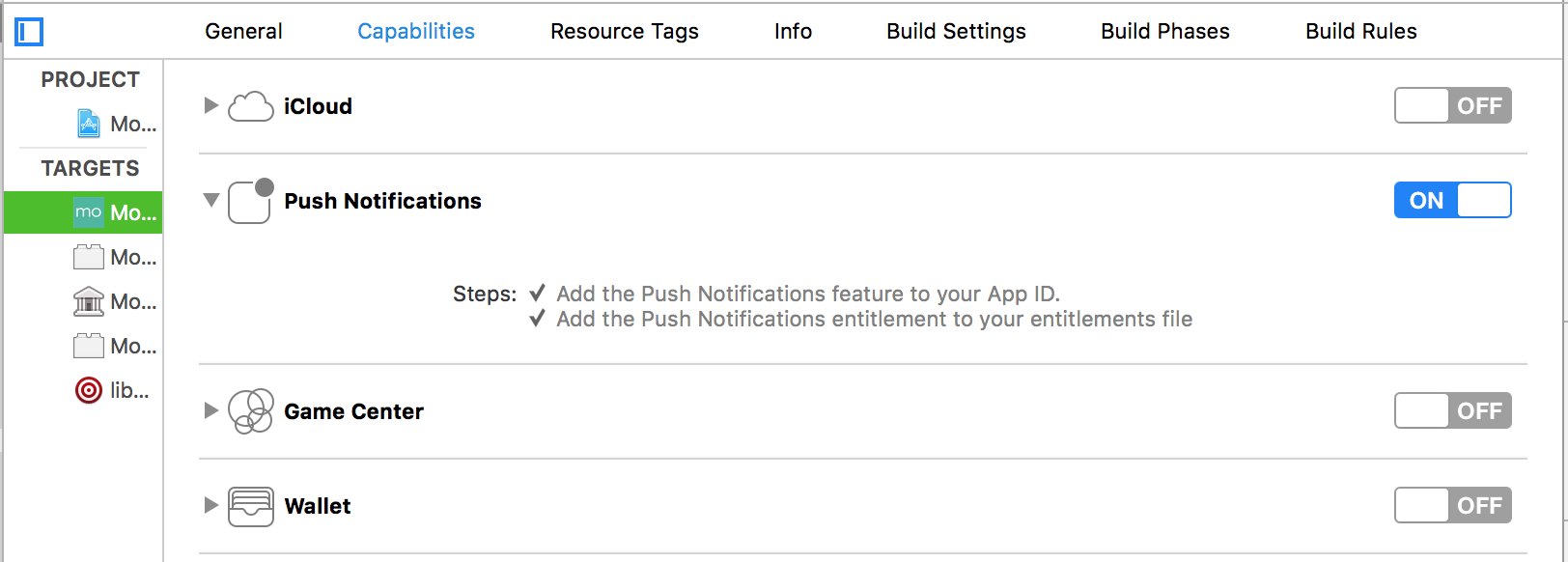Select the lib target with bullseye icon

coord(89,390)
